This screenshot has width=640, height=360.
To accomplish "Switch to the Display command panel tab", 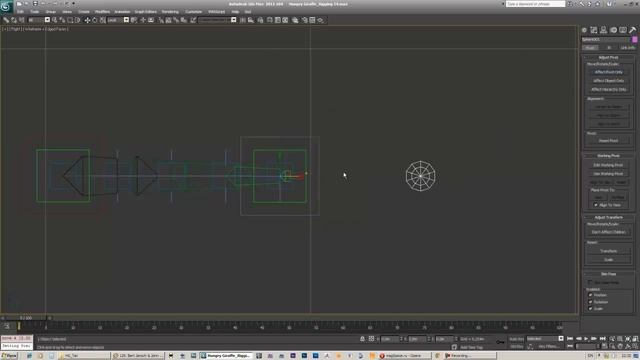I will [x=623, y=30].
